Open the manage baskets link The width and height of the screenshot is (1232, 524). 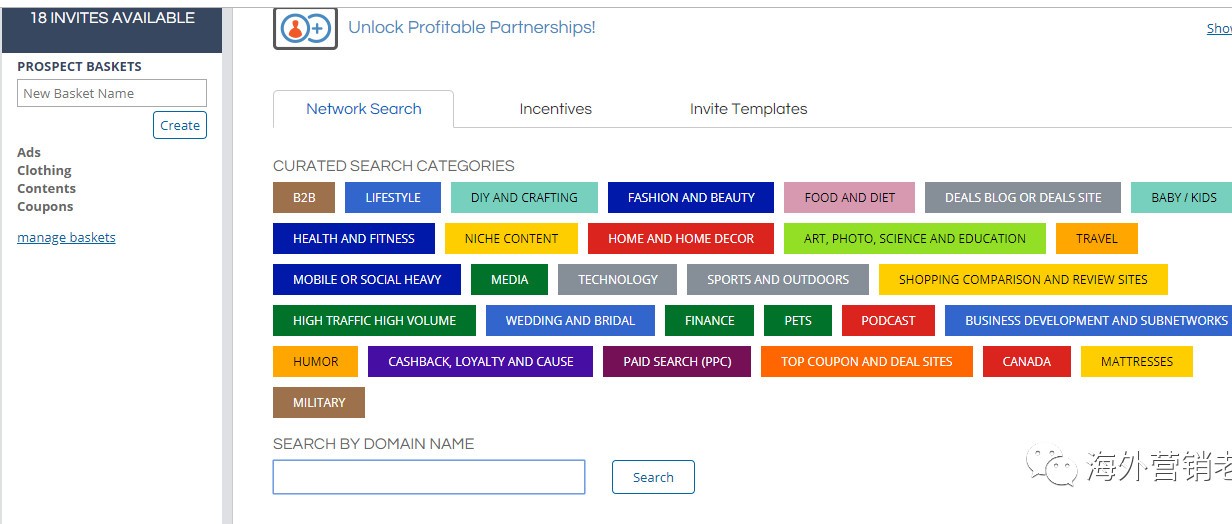pos(66,238)
